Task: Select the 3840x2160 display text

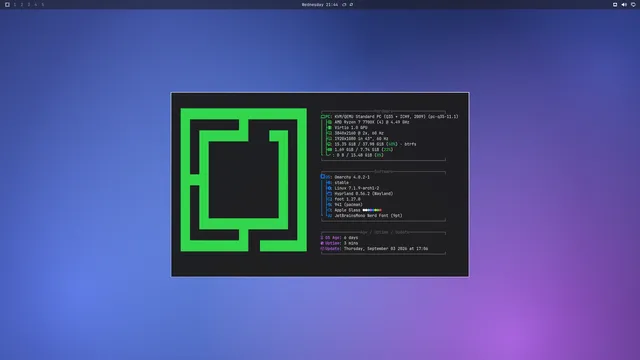Action: [359, 133]
